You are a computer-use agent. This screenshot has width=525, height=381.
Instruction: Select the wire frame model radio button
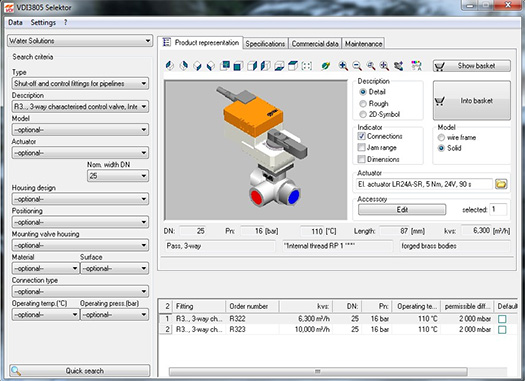click(441, 137)
